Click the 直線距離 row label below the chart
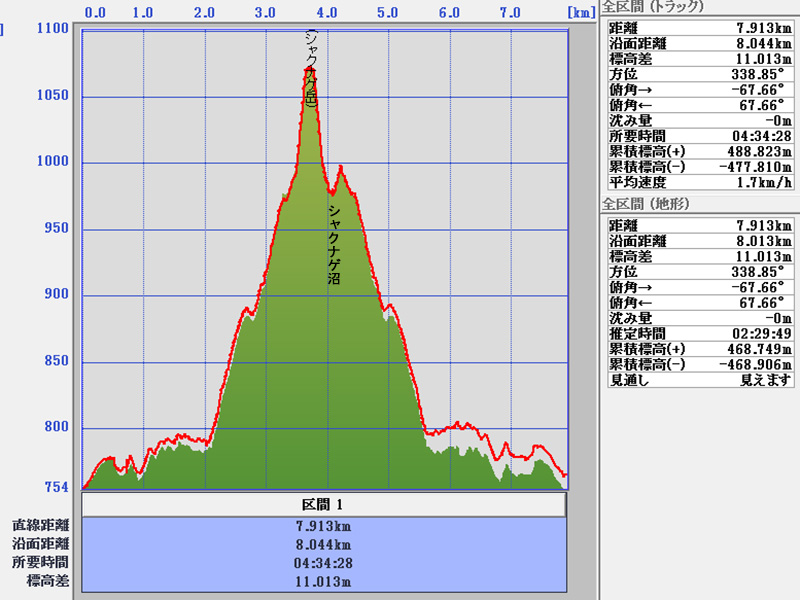The width and height of the screenshot is (800, 600). [40, 525]
